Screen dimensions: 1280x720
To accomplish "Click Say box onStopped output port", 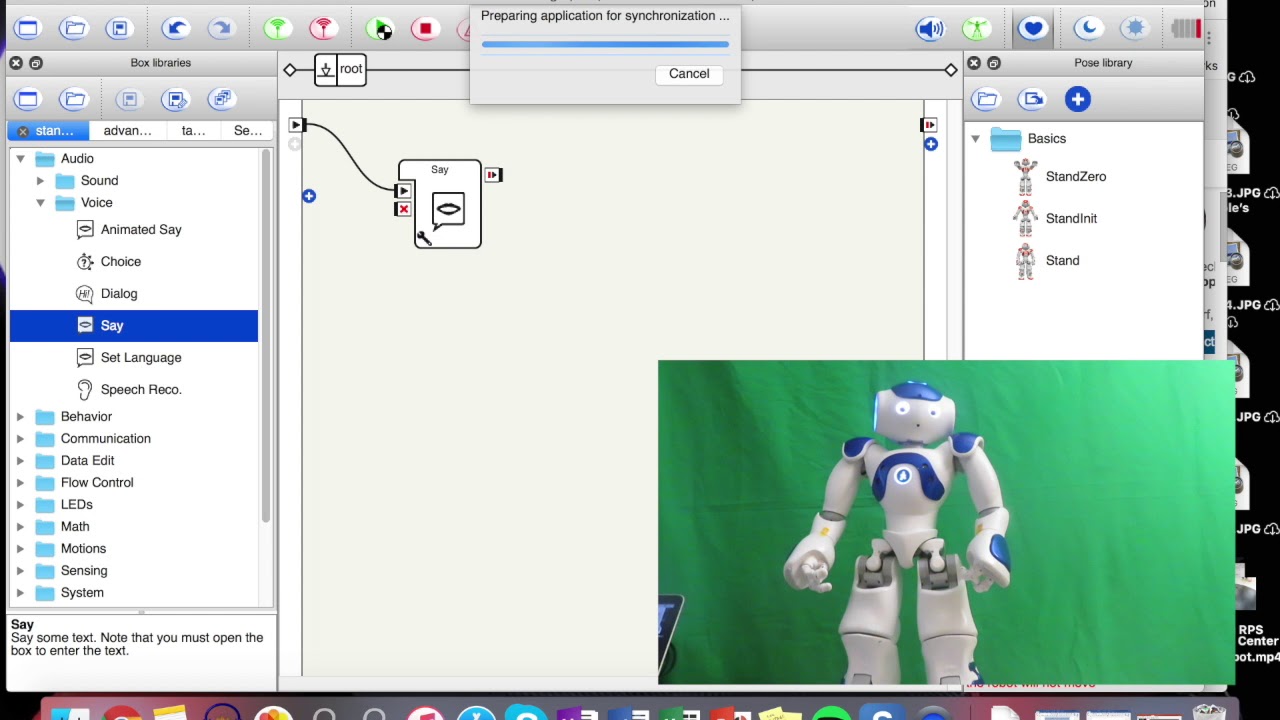I will click(492, 175).
